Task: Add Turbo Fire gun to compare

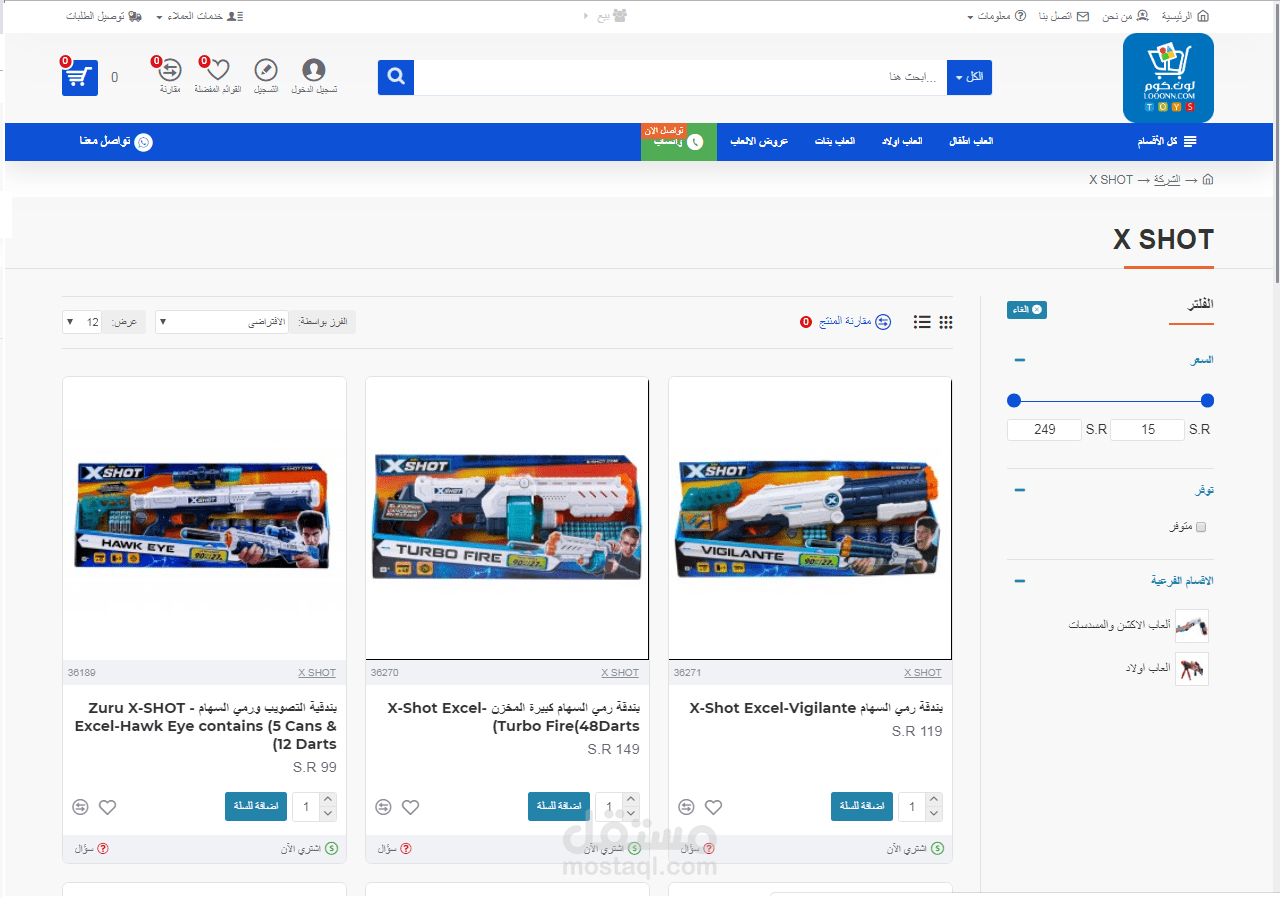Action: (x=383, y=807)
